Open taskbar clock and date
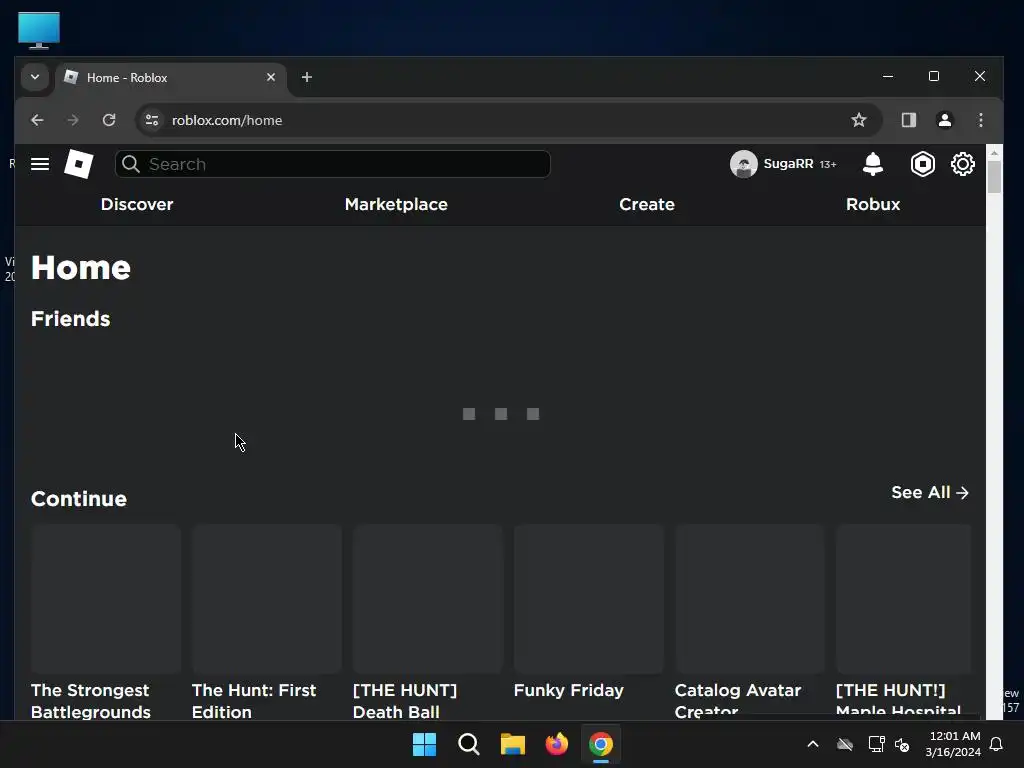 (x=953, y=744)
